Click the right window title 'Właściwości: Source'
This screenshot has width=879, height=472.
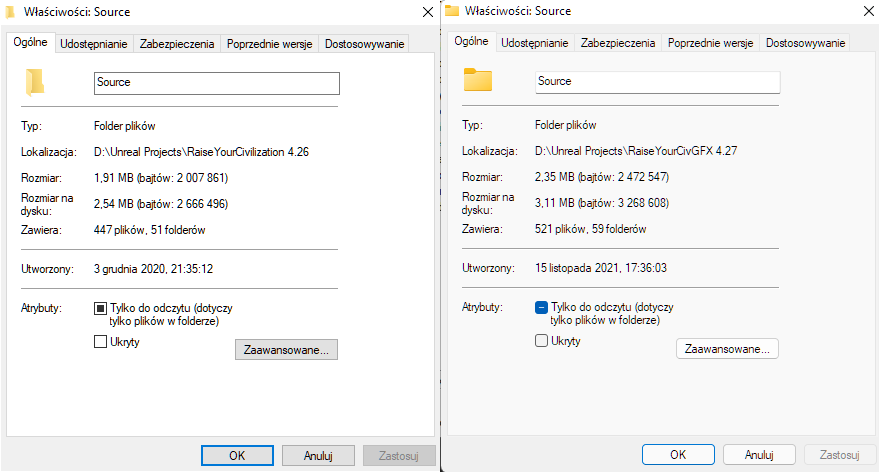click(x=518, y=11)
